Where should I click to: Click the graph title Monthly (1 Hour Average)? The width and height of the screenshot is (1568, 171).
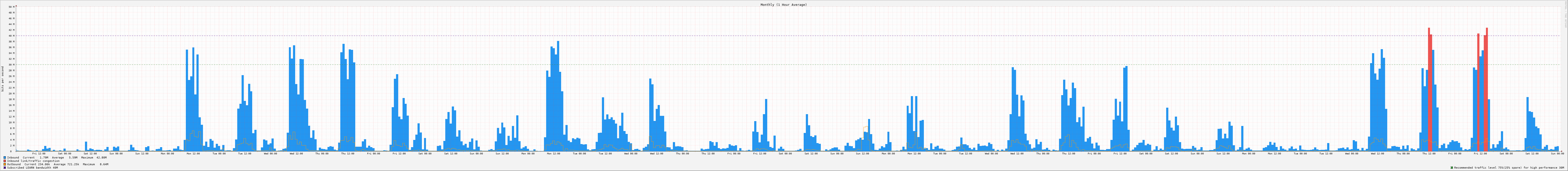tap(783, 5)
